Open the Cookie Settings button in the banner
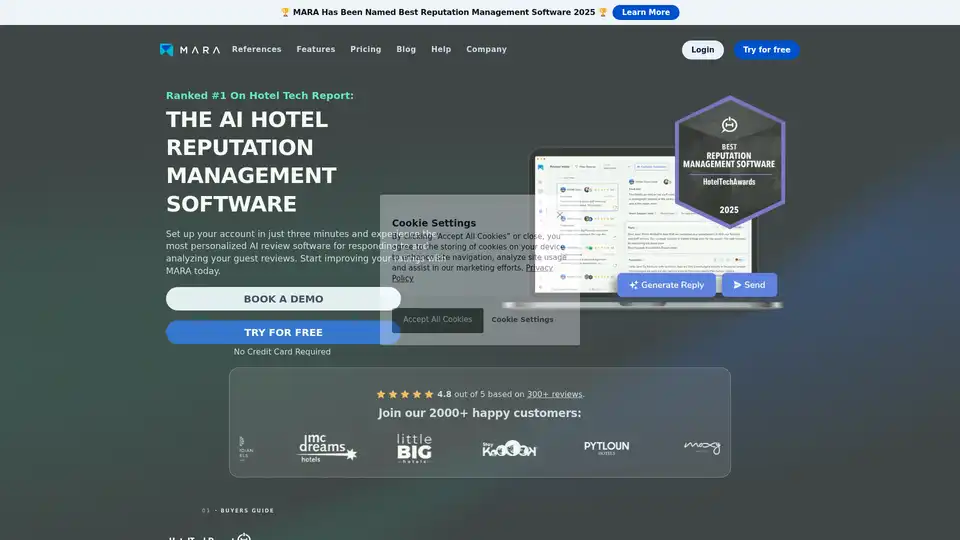The width and height of the screenshot is (960, 540). click(x=522, y=320)
